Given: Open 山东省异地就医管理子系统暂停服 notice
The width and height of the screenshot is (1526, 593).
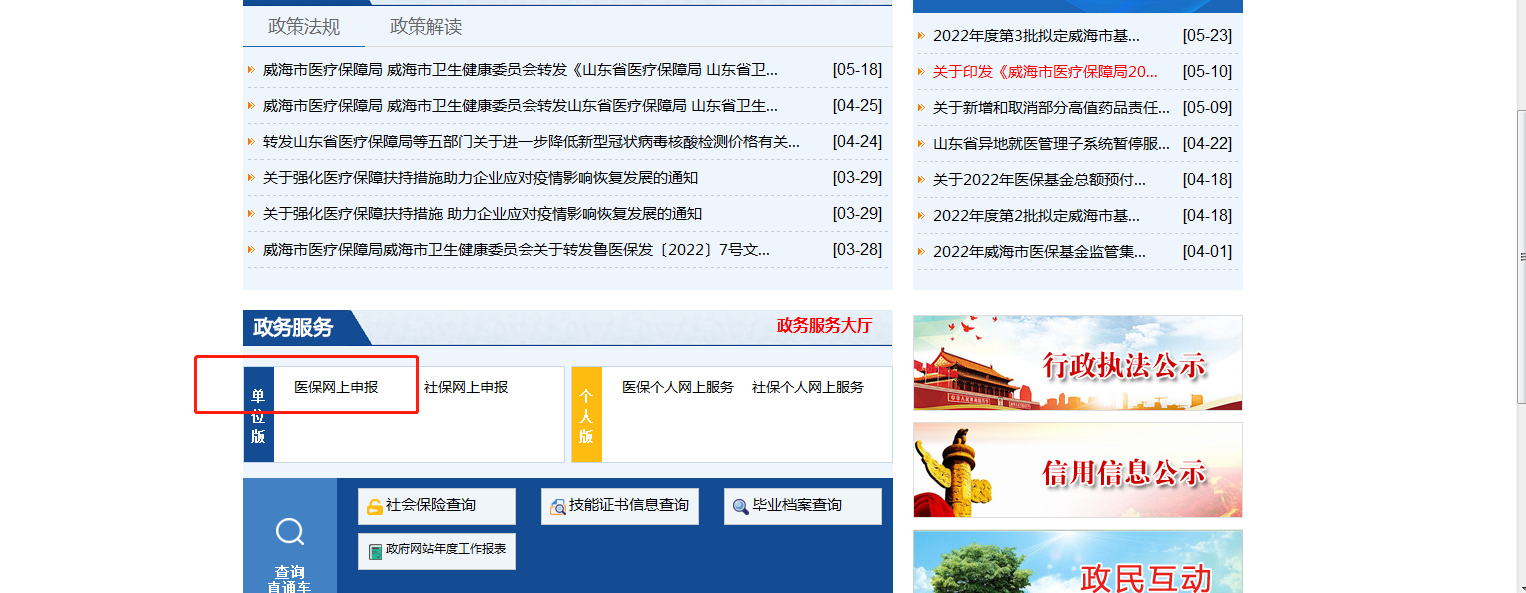Looking at the screenshot, I should pos(1051,144).
